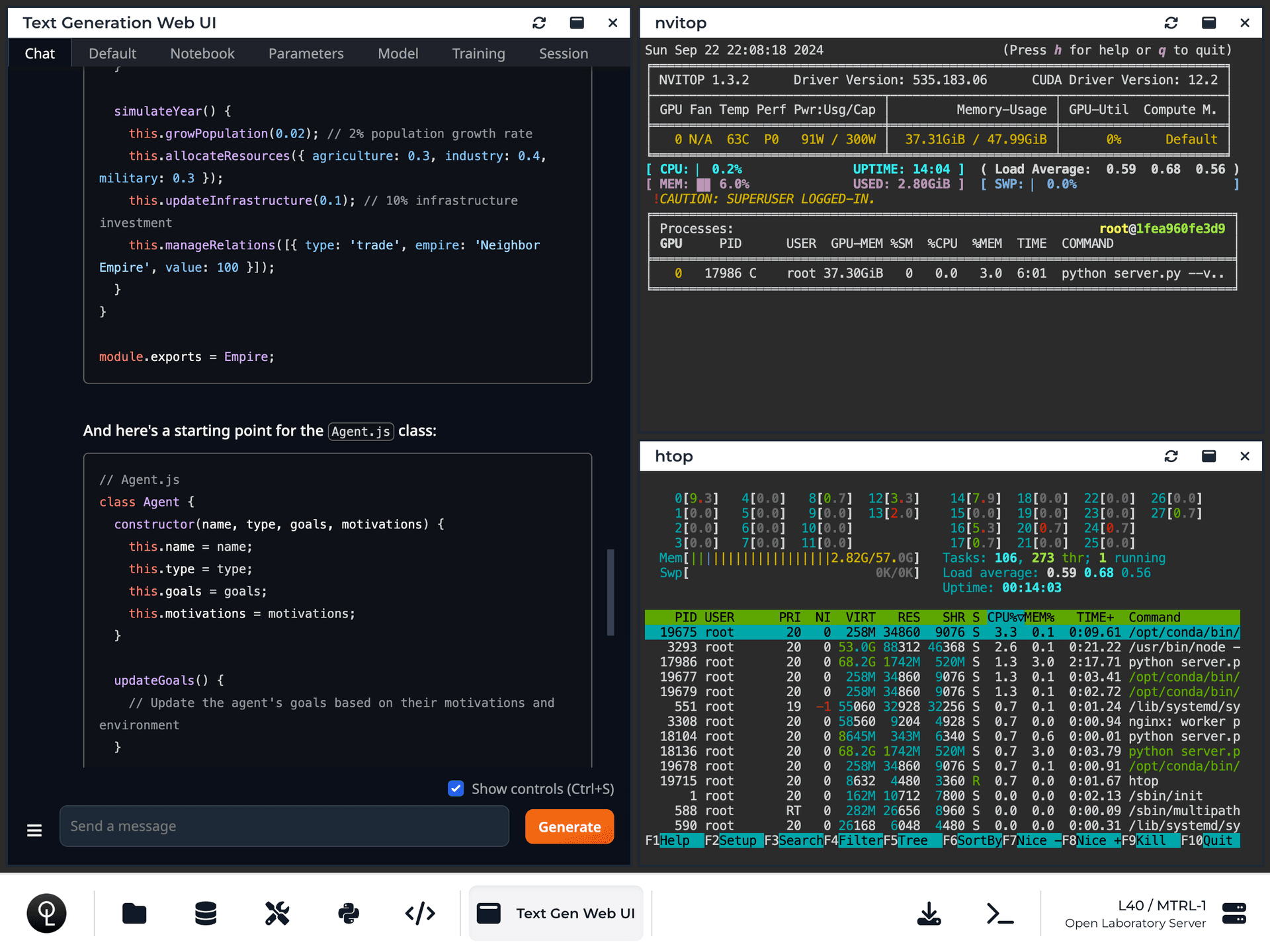Viewport: 1270px width, 952px height.
Task: Open the hamburger menu beside message box
Action: click(34, 830)
